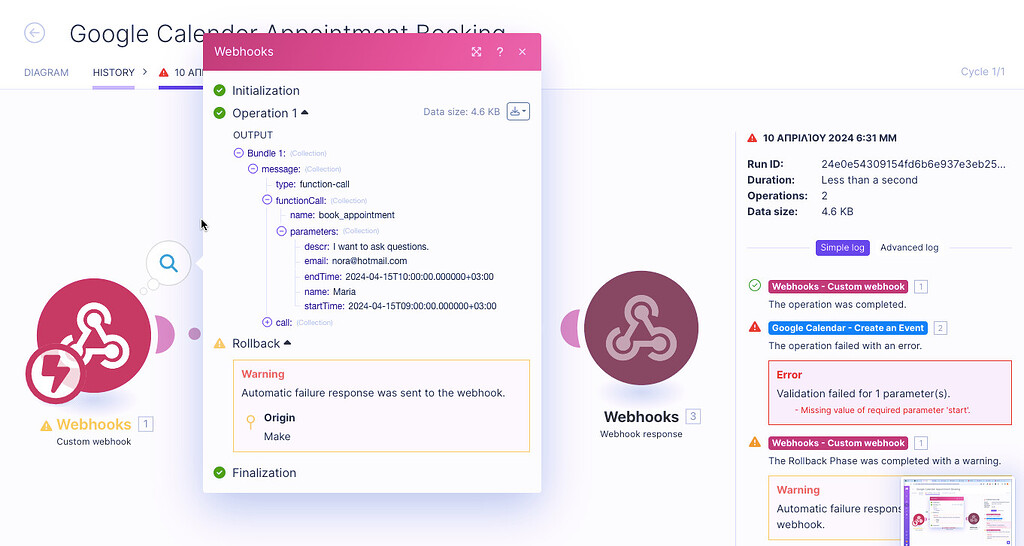Click the descr value text
This screenshot has width=1024, height=546.
[x=381, y=246]
